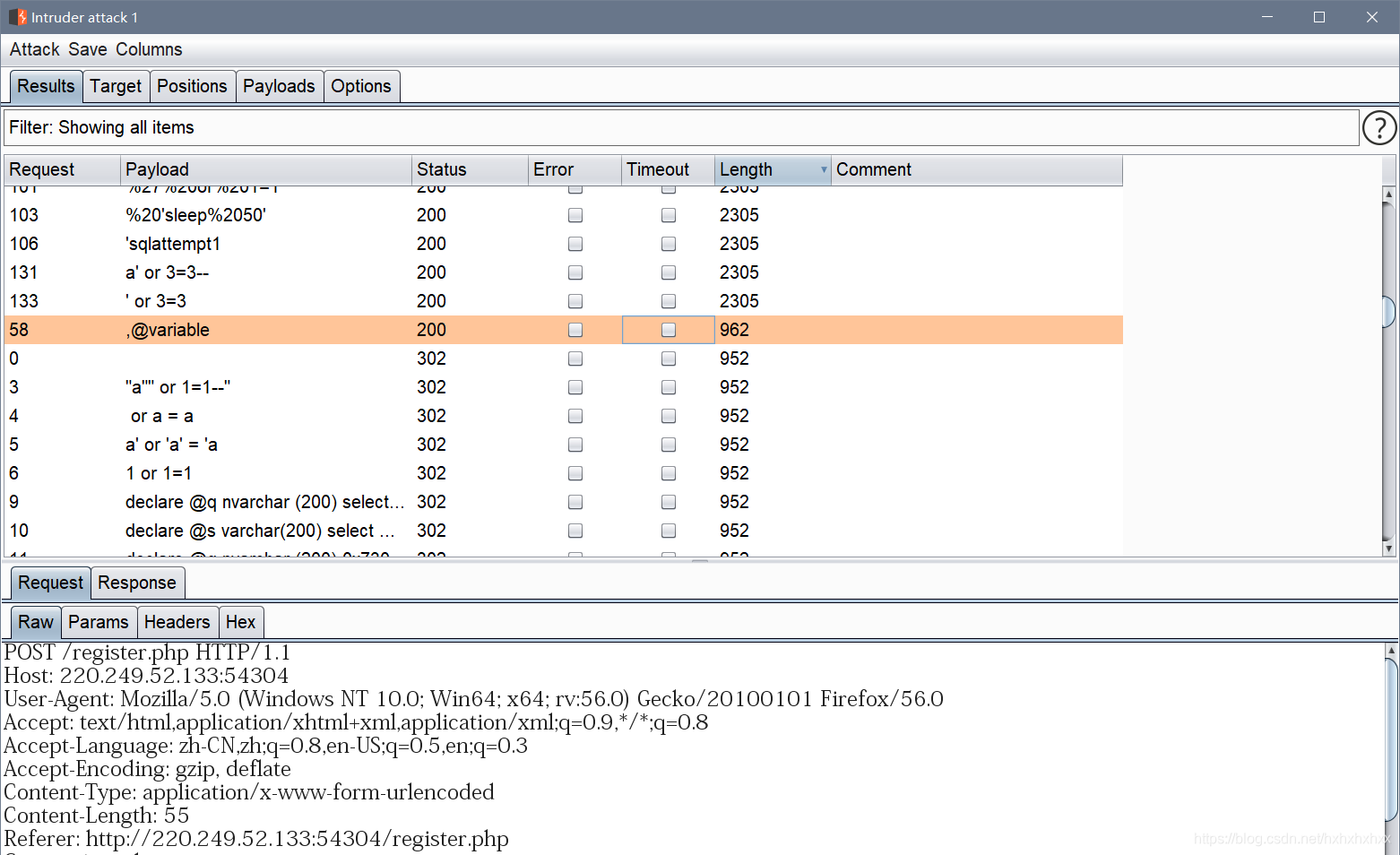Show the Raw view tab

36,622
